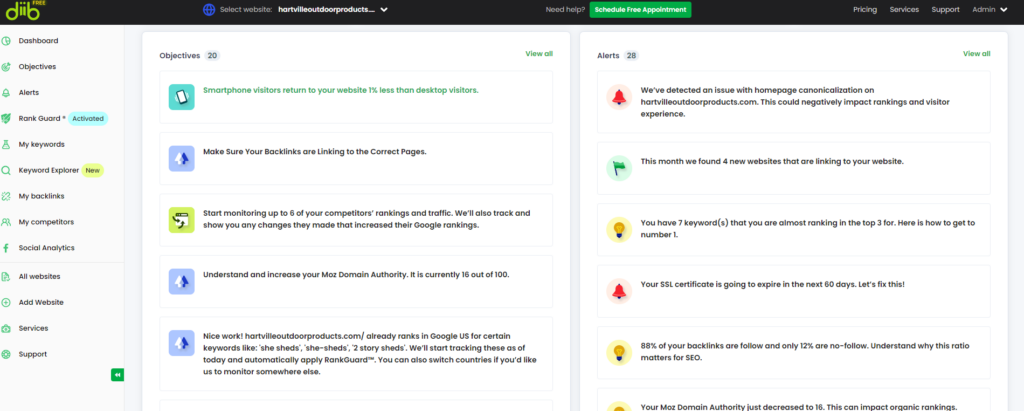The height and width of the screenshot is (411, 1024).
Task: Open the Admin dropdown menu
Action: [x=989, y=10]
